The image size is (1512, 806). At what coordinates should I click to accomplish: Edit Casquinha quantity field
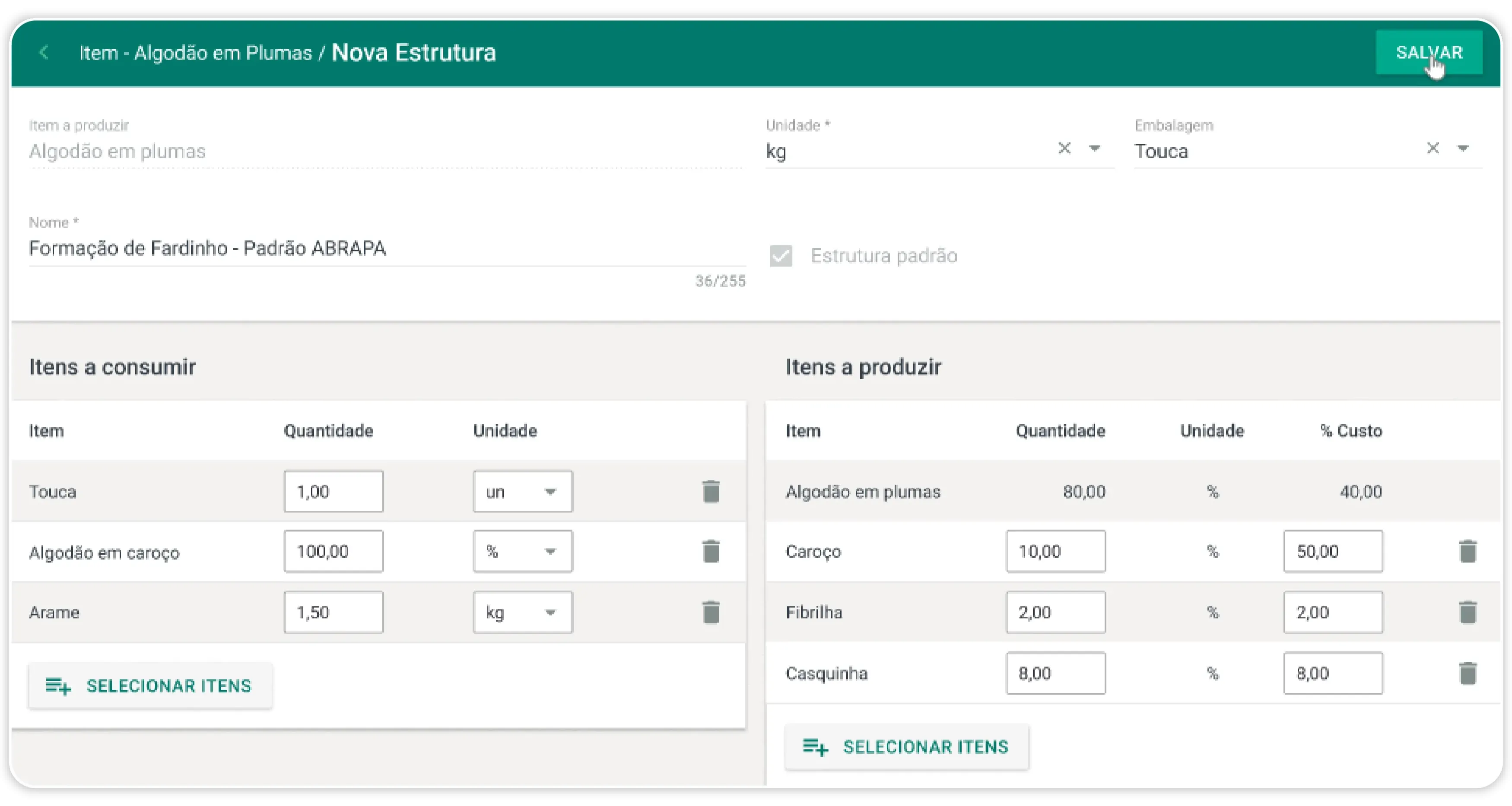(1055, 673)
